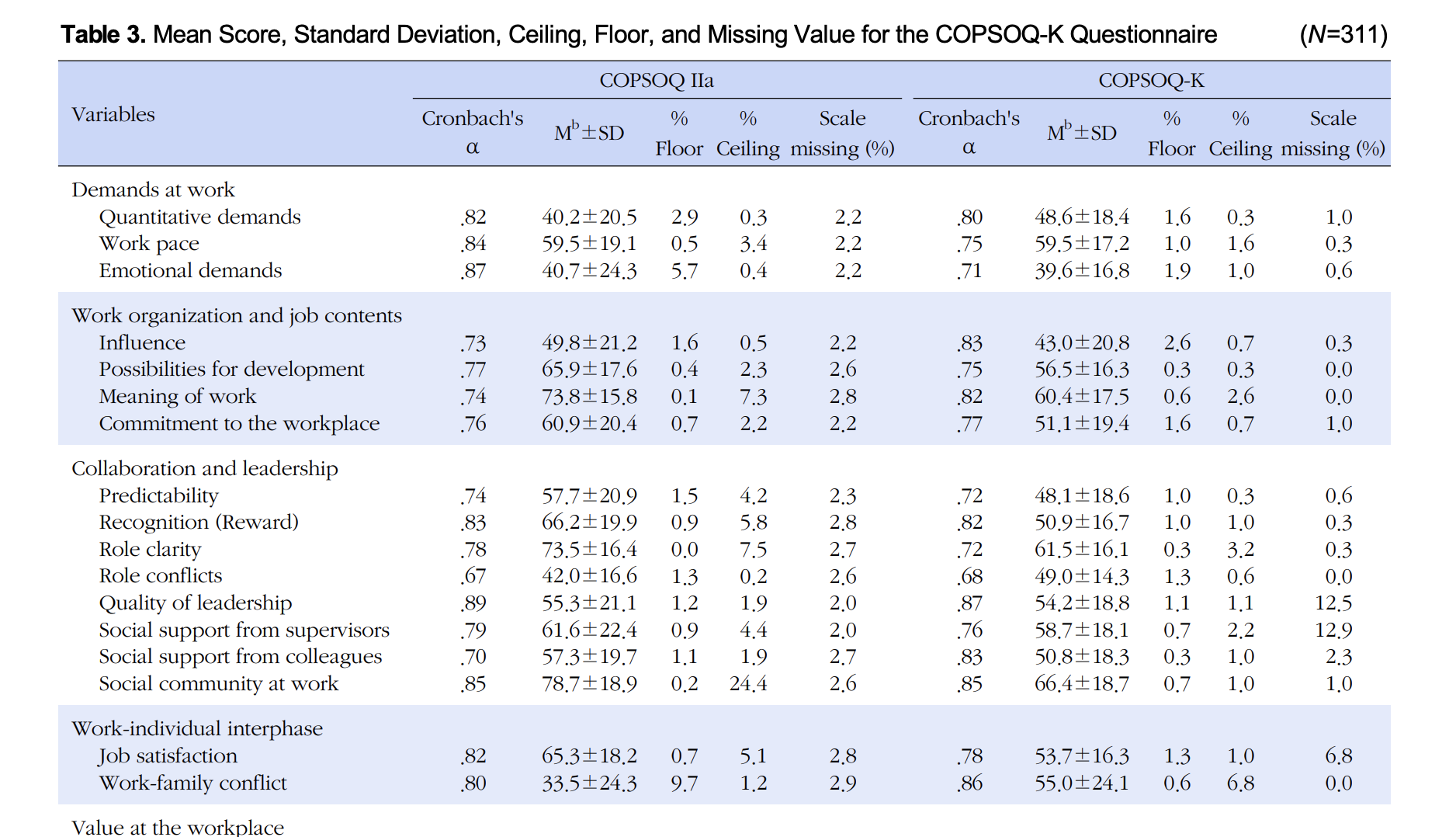Click the Table 3 title text
The height and width of the screenshot is (837, 1456).
[x=638, y=35]
